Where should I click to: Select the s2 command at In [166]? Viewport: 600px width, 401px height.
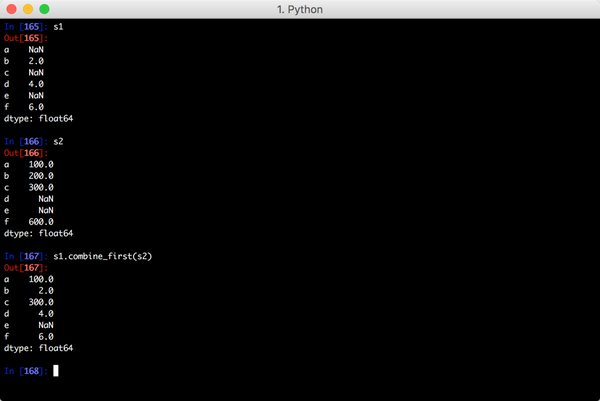[x=60, y=142]
